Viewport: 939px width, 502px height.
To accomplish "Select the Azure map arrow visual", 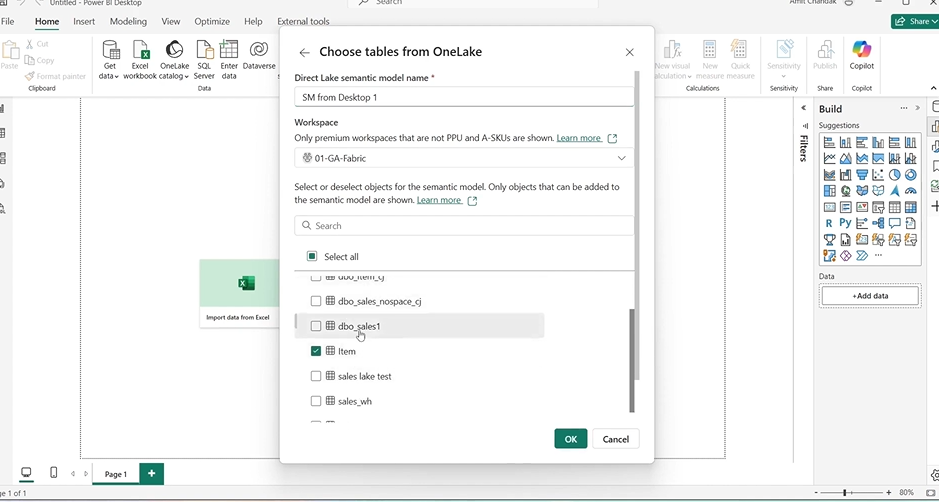I will point(894,191).
